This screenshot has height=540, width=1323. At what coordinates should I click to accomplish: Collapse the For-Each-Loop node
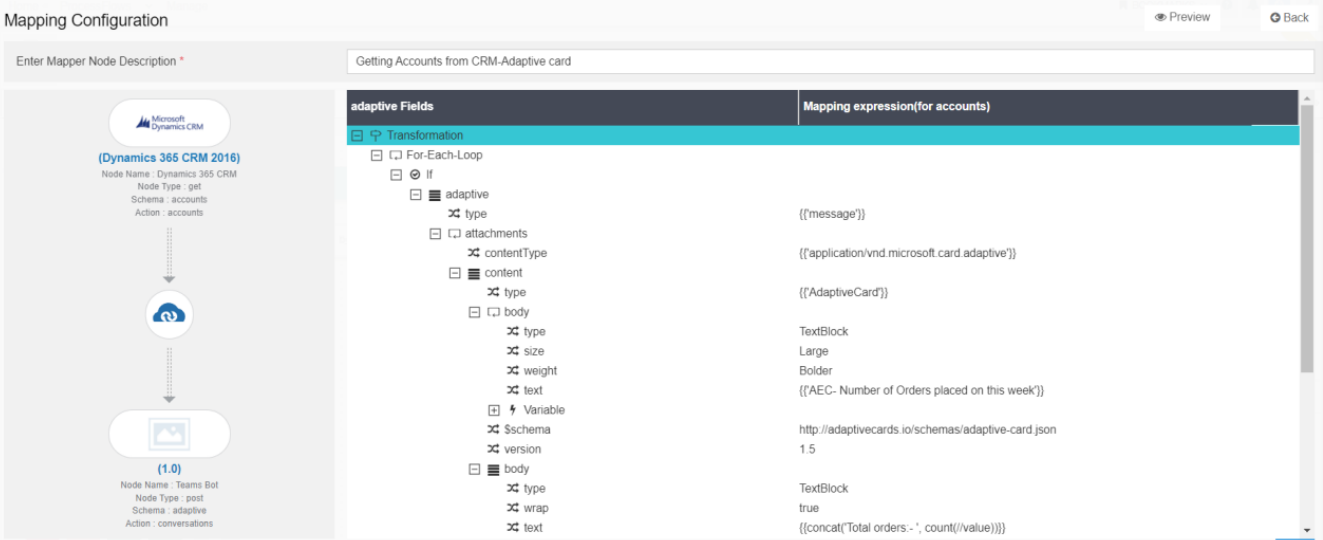[x=376, y=155]
